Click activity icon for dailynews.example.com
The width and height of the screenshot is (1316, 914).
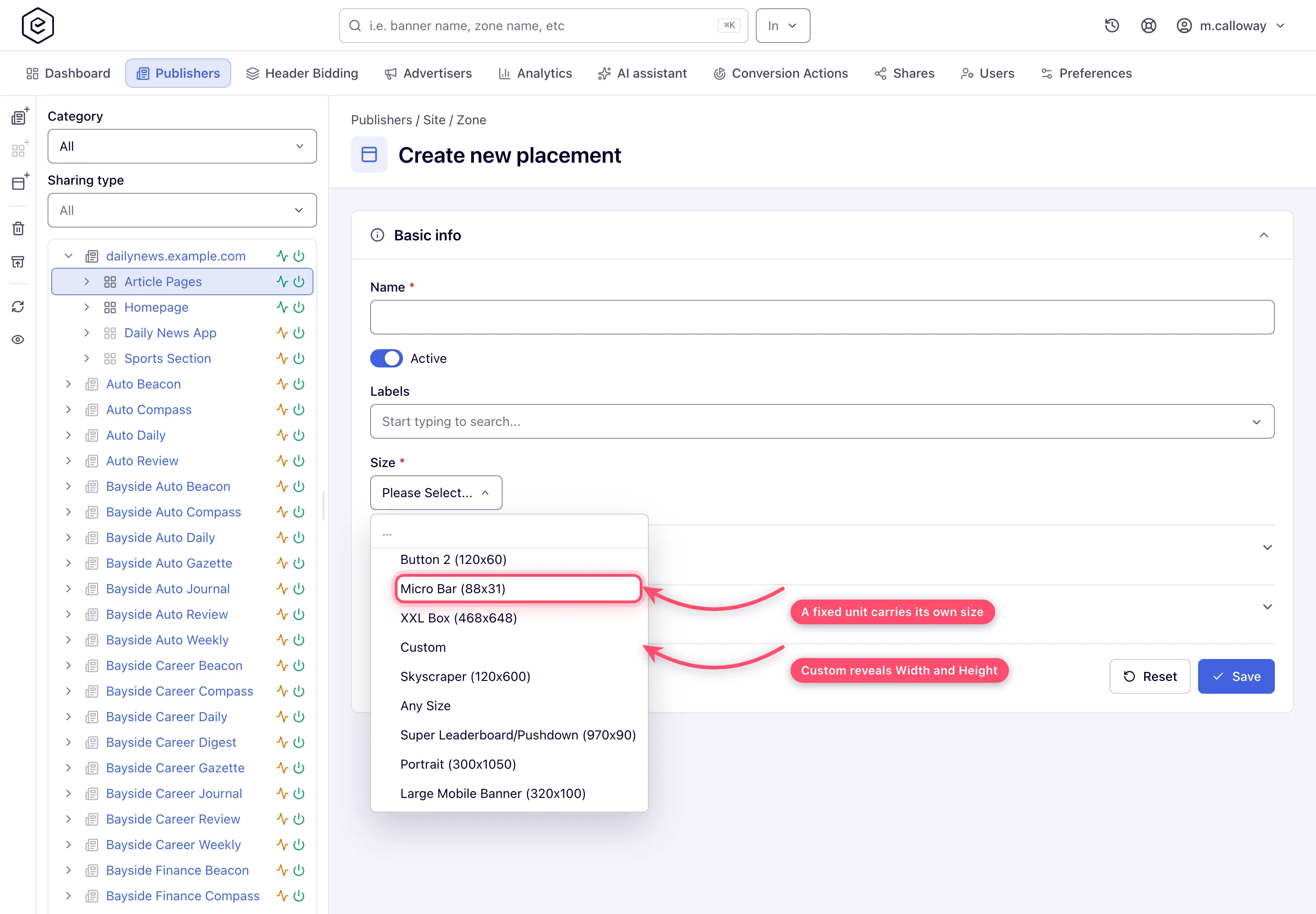coord(282,256)
